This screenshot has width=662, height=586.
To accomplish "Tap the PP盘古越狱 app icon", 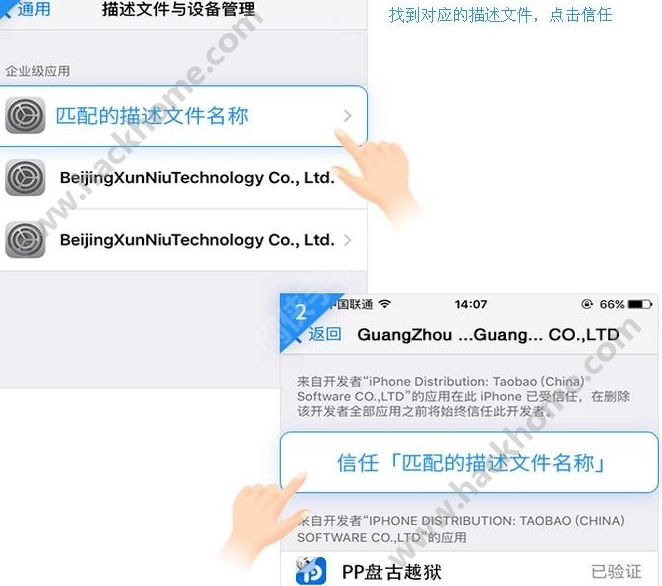I will (311, 571).
